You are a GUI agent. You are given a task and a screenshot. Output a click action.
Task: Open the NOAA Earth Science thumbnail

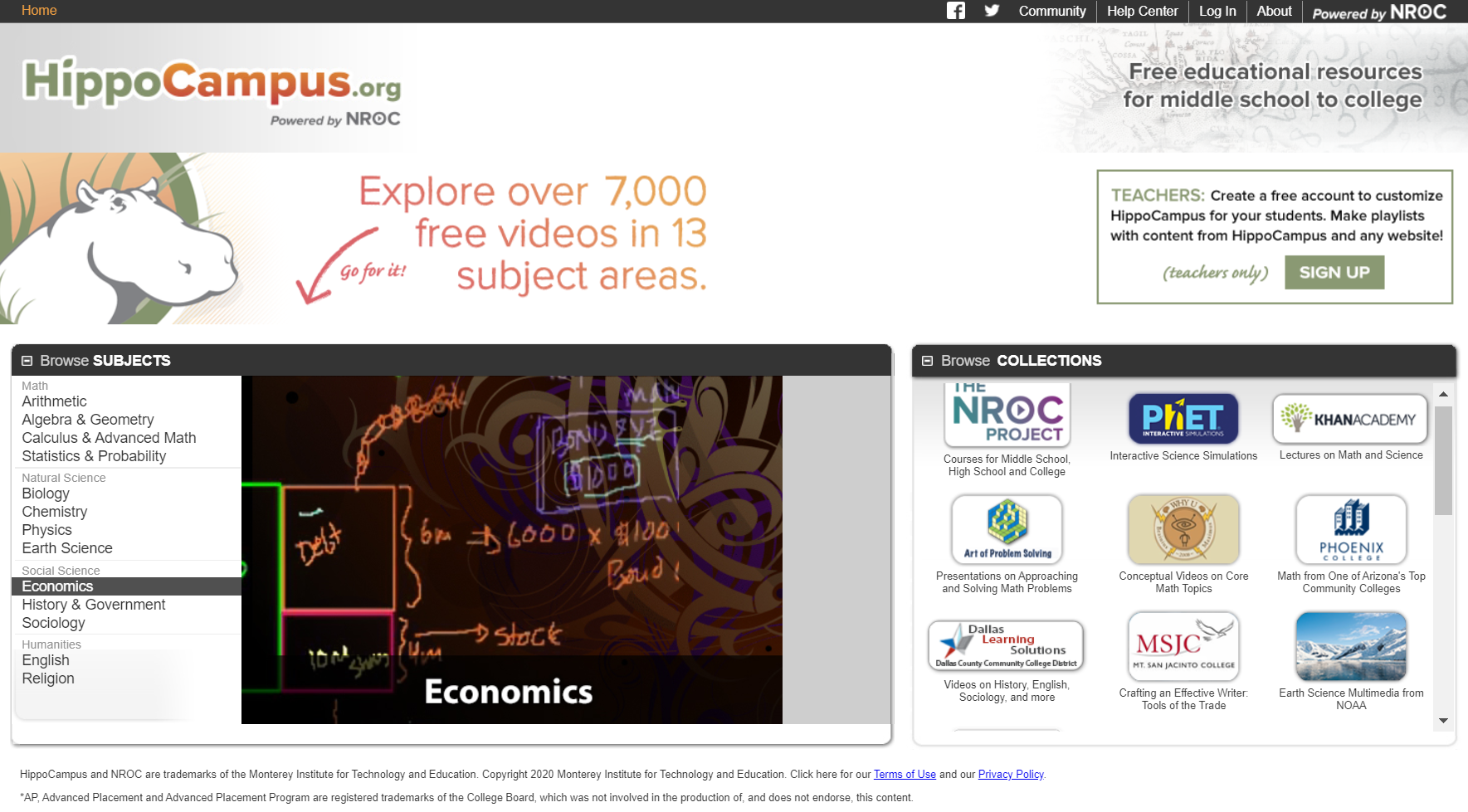click(1351, 646)
